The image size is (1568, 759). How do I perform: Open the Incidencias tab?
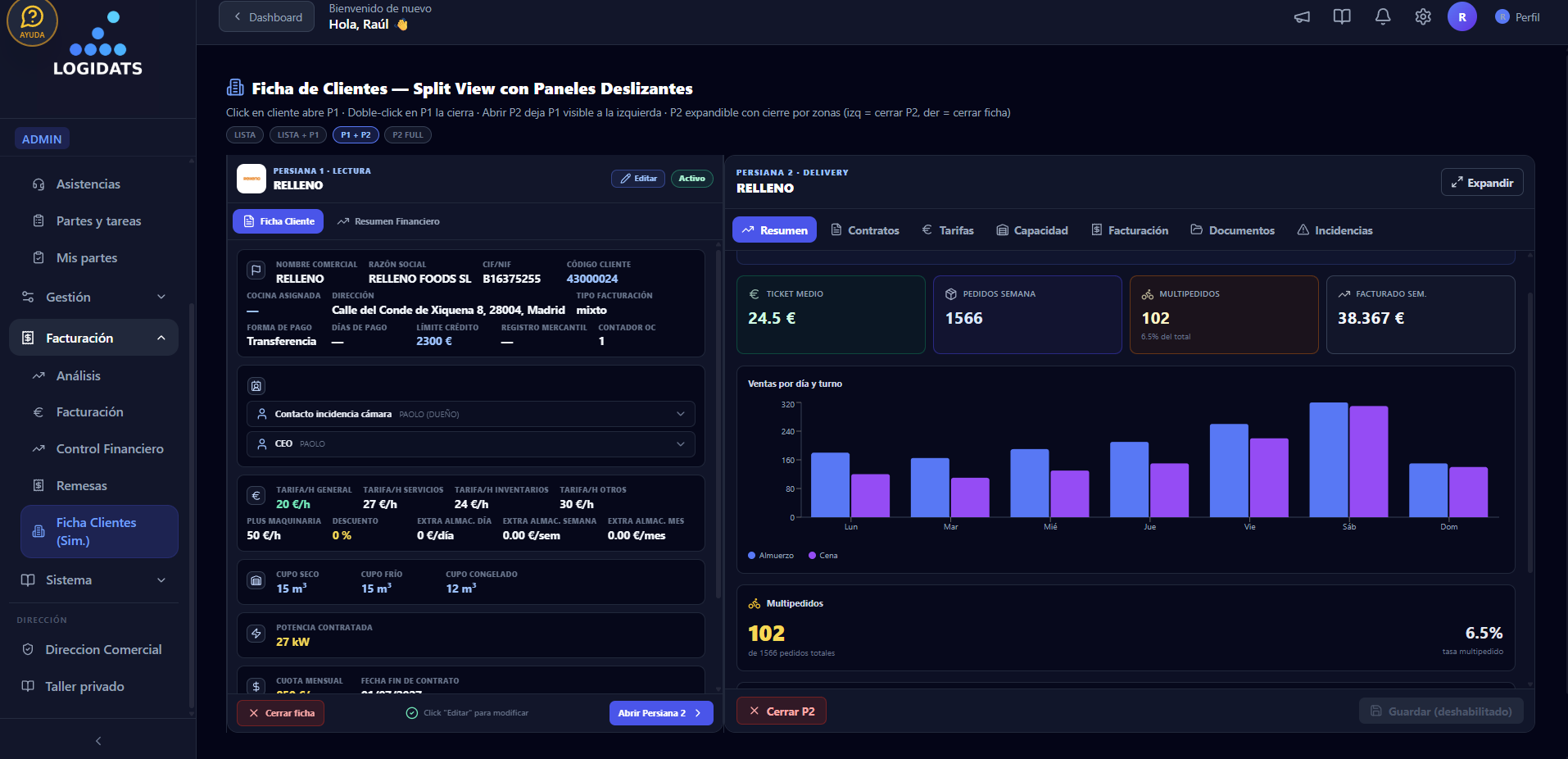pyautogui.click(x=1335, y=230)
